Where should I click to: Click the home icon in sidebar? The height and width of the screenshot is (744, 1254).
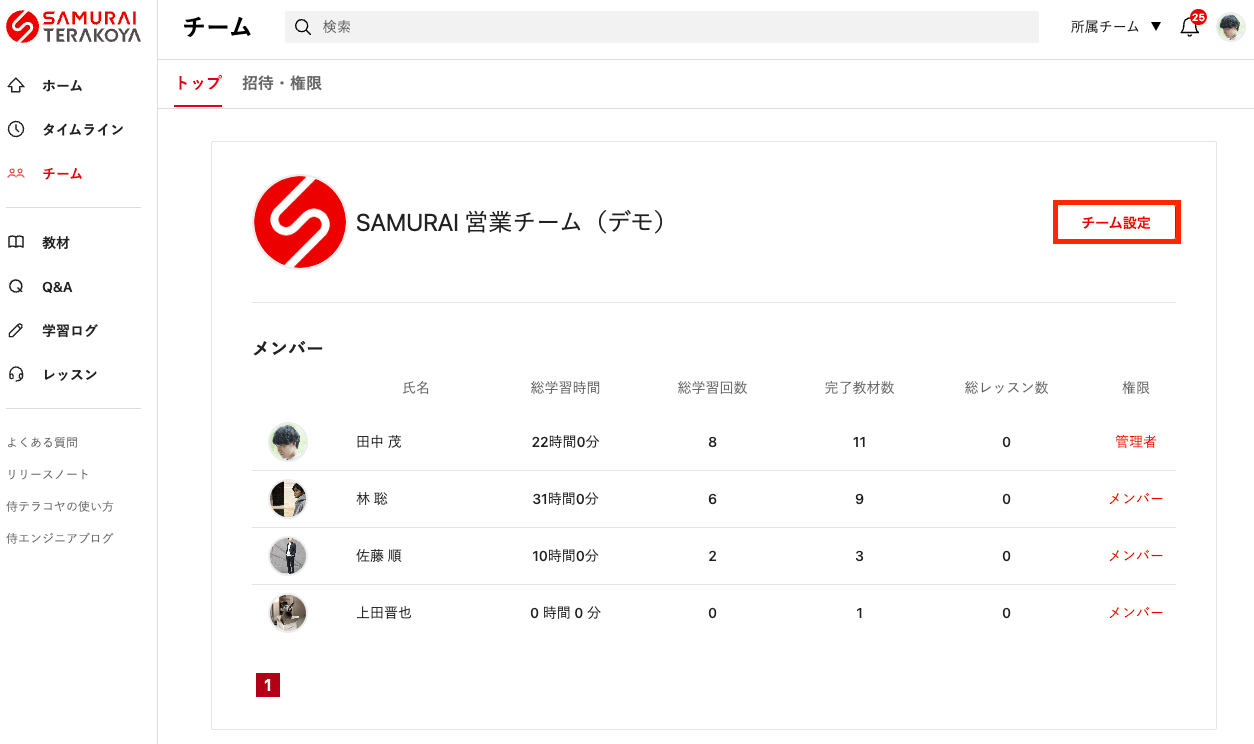[16, 86]
